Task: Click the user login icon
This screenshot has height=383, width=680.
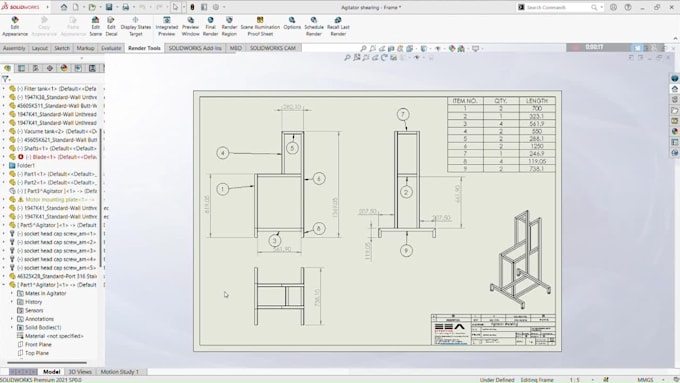Action: 613,7
